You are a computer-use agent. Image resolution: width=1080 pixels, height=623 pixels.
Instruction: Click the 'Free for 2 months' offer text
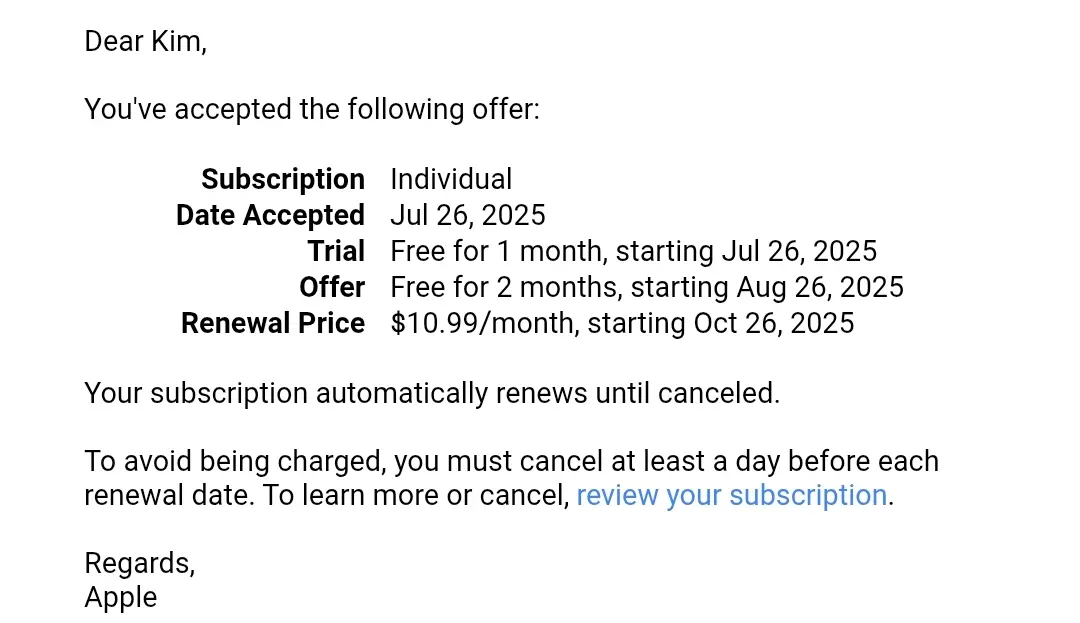click(504, 287)
